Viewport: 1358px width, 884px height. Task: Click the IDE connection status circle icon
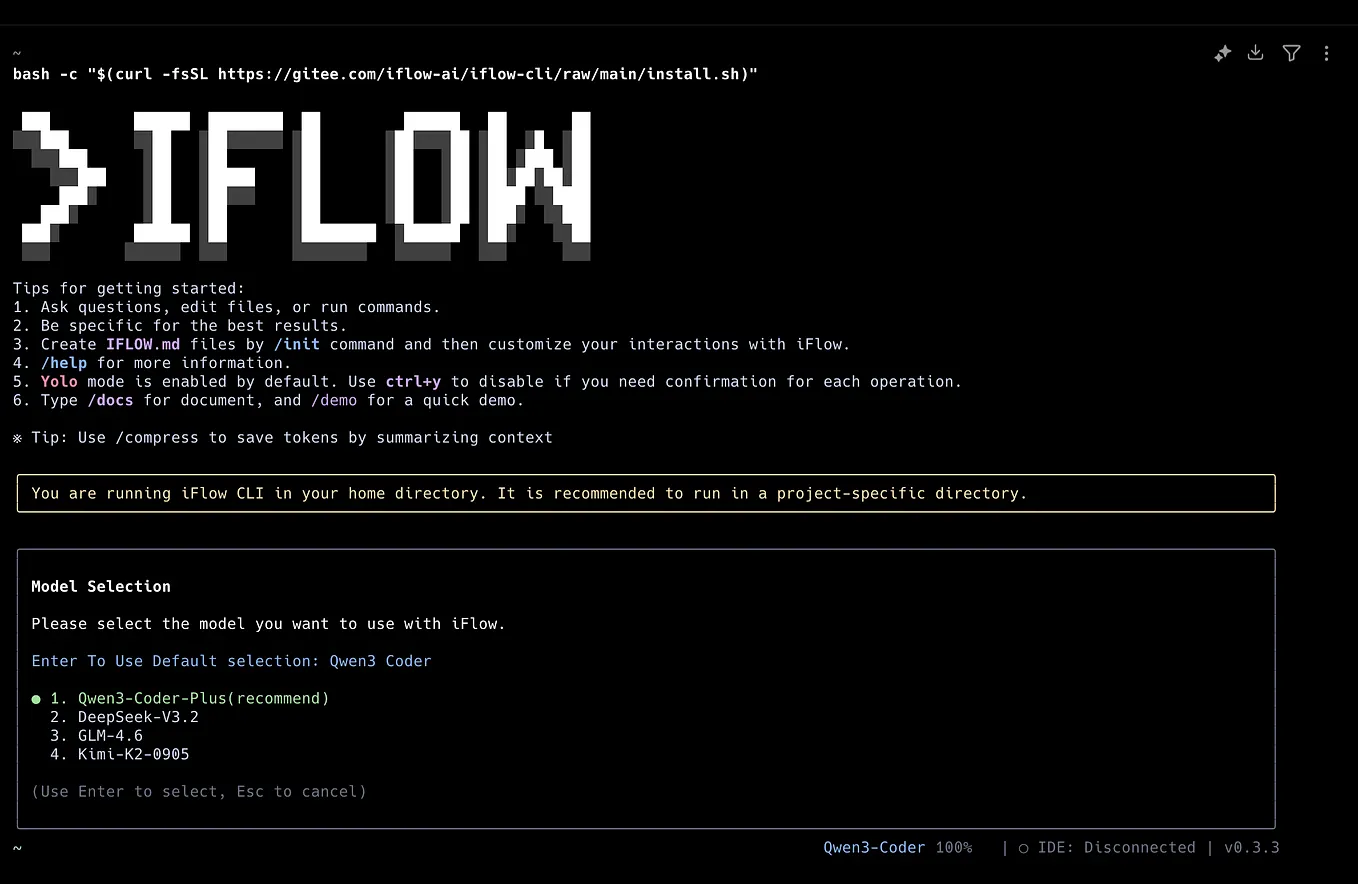[x=1022, y=847]
